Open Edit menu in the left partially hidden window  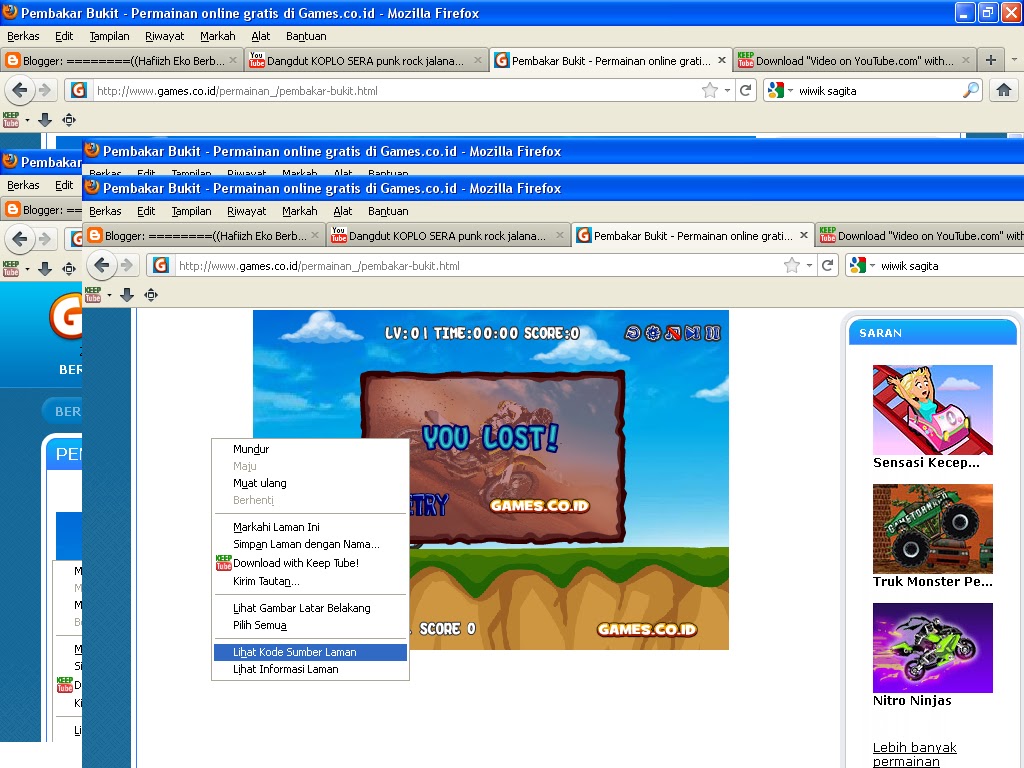(64, 185)
